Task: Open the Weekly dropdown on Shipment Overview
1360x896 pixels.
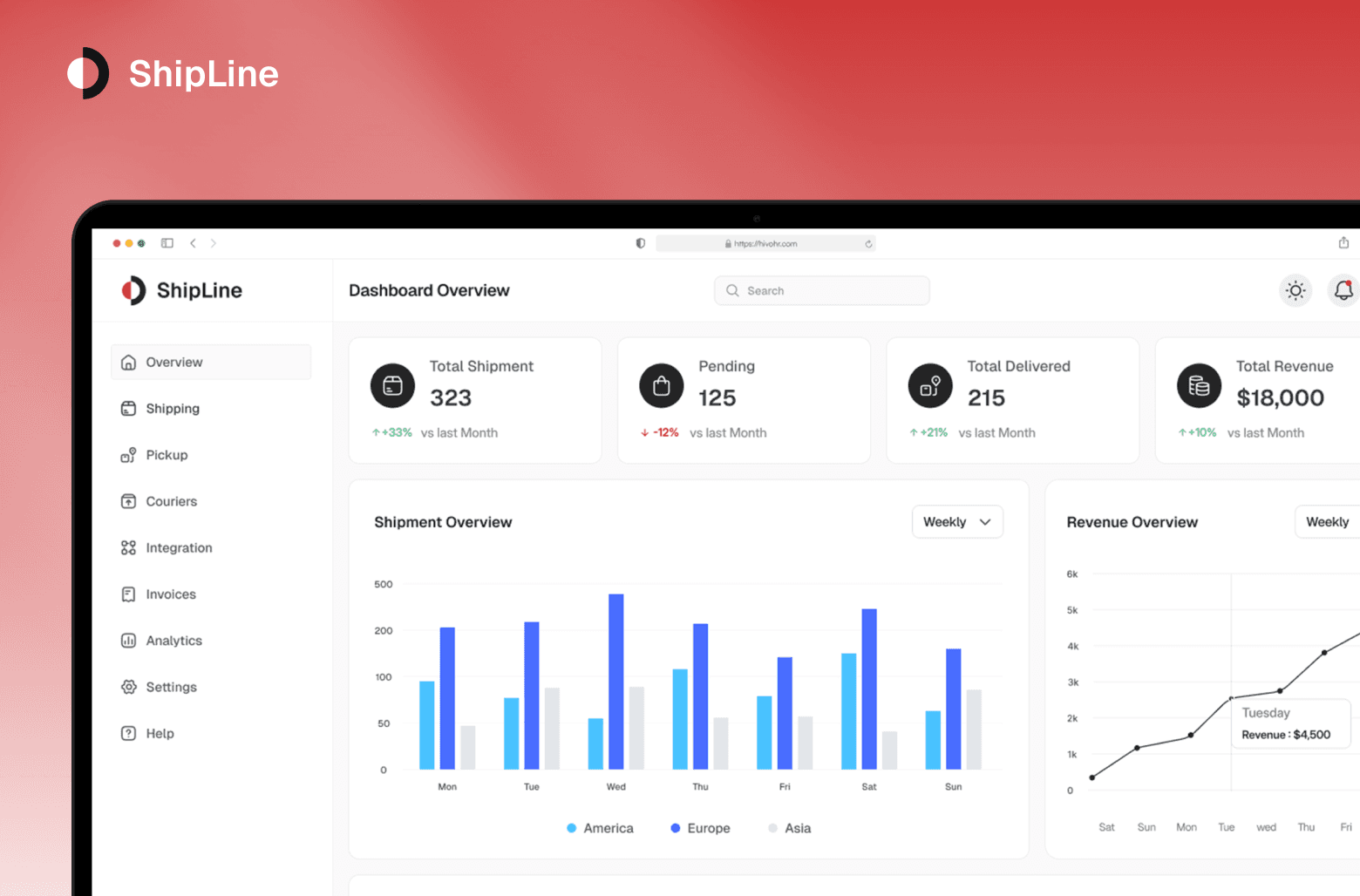Action: point(956,521)
